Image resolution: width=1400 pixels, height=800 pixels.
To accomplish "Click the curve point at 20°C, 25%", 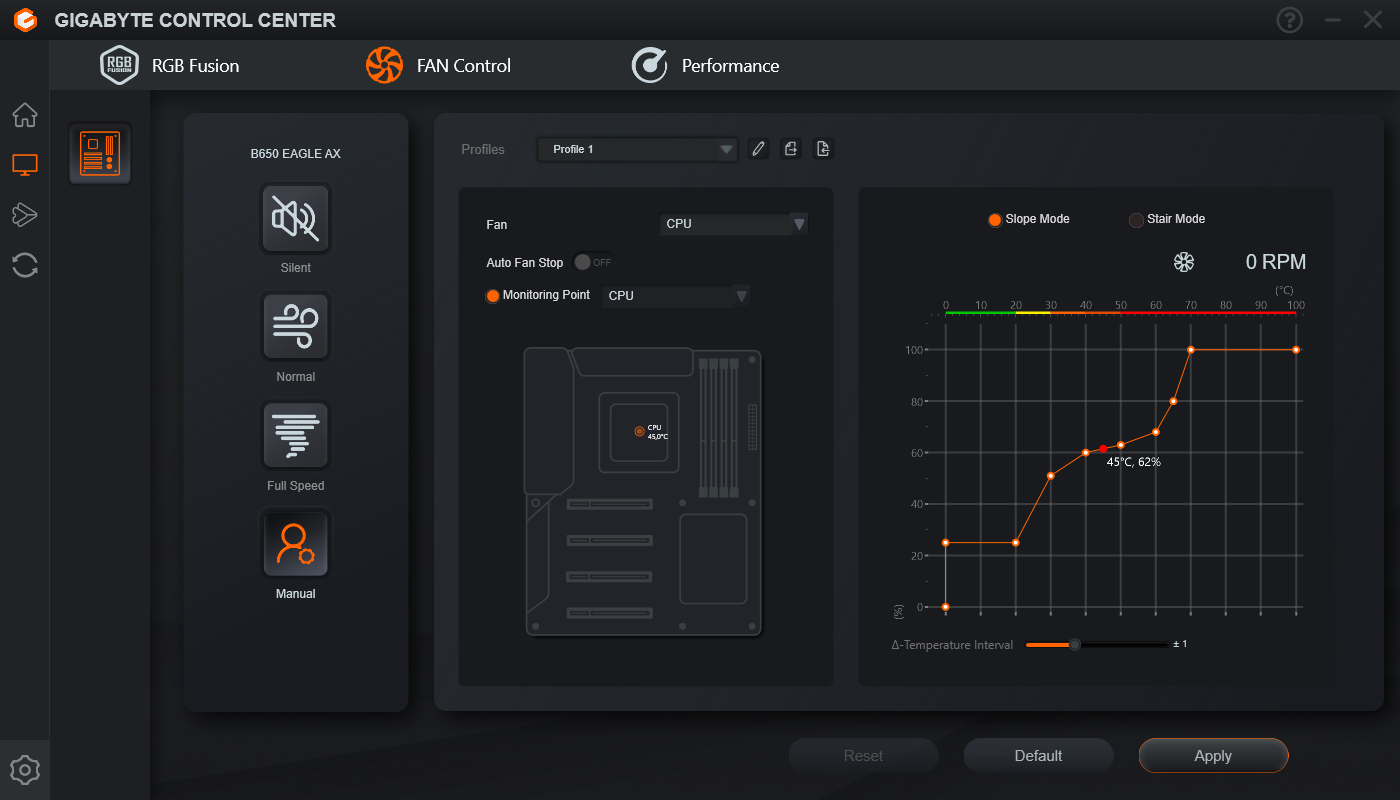I will tap(1016, 543).
